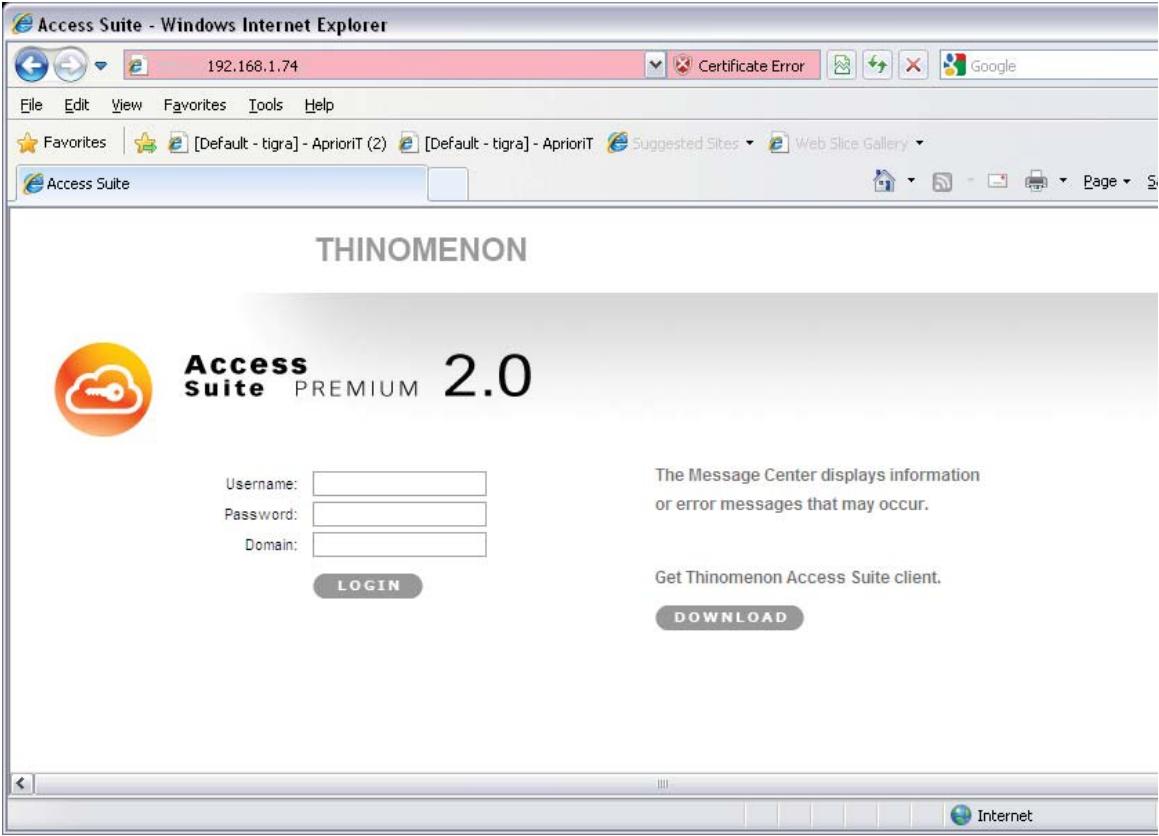This screenshot has width=1159, height=836.
Task: Click the horizontal scrollbar track
Action: (x=595, y=784)
